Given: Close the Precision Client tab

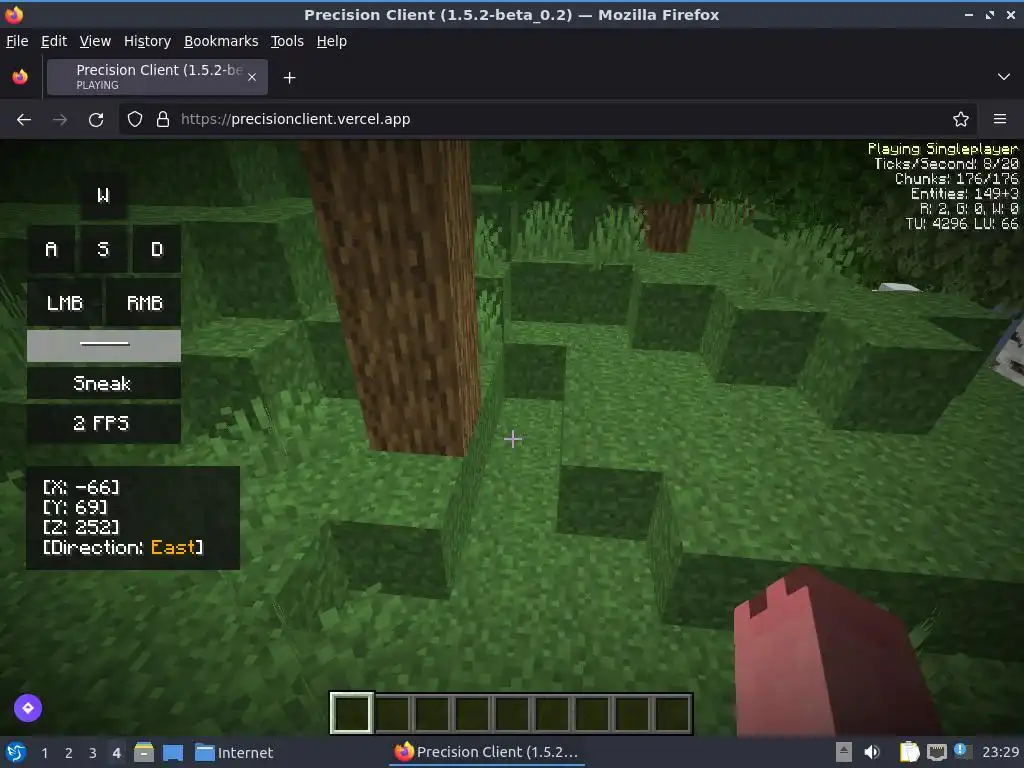Looking at the screenshot, I should 252,77.
